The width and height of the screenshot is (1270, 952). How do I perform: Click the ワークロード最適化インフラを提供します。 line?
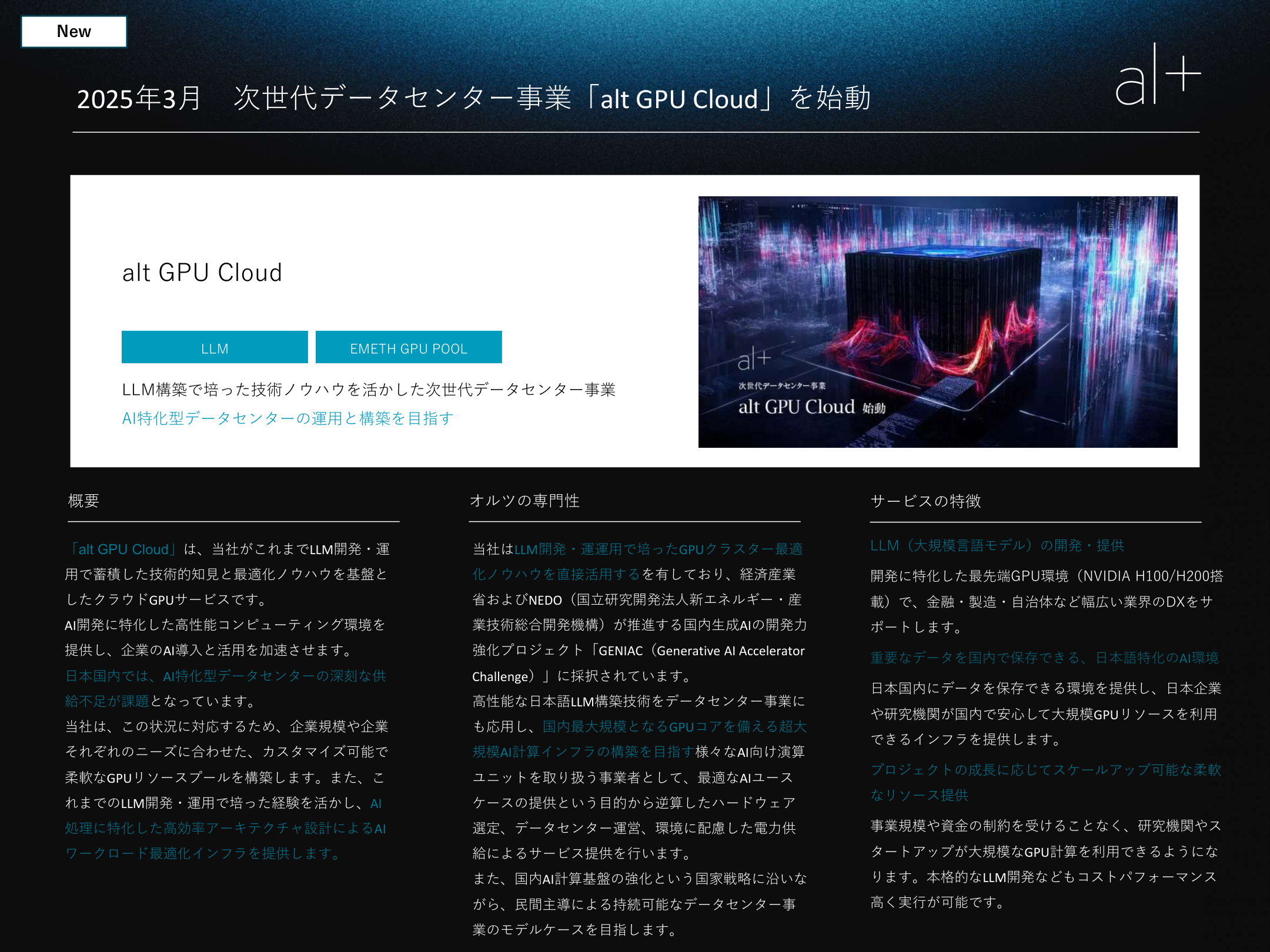[x=203, y=853]
